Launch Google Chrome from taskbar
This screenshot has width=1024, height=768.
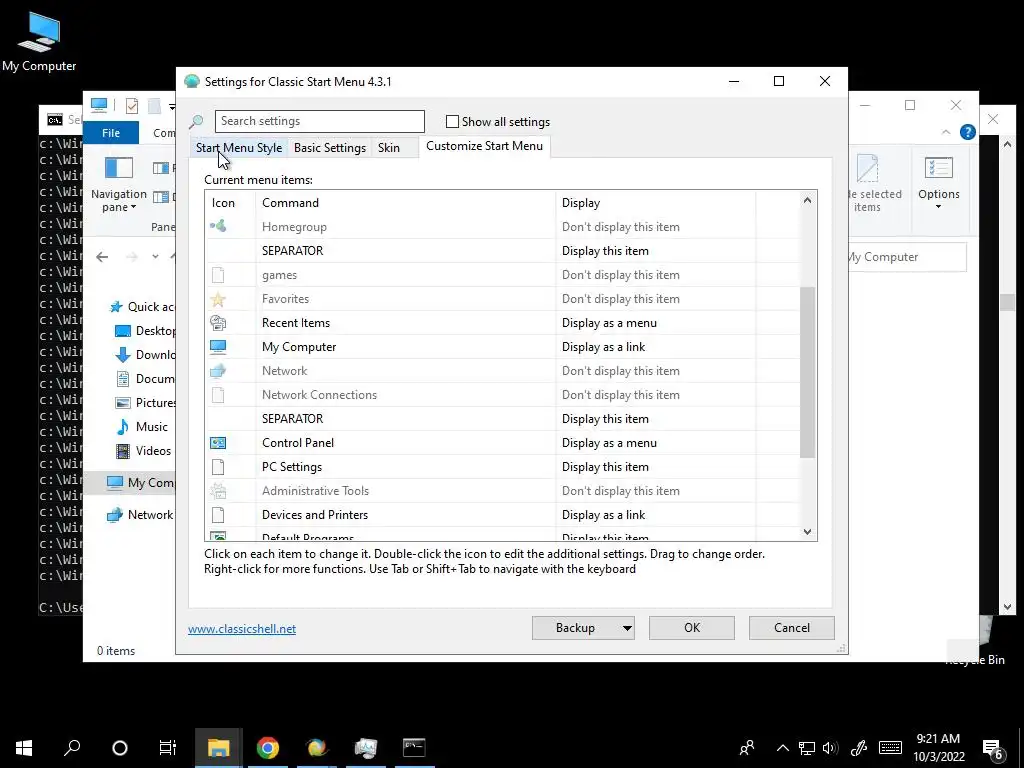click(268, 747)
